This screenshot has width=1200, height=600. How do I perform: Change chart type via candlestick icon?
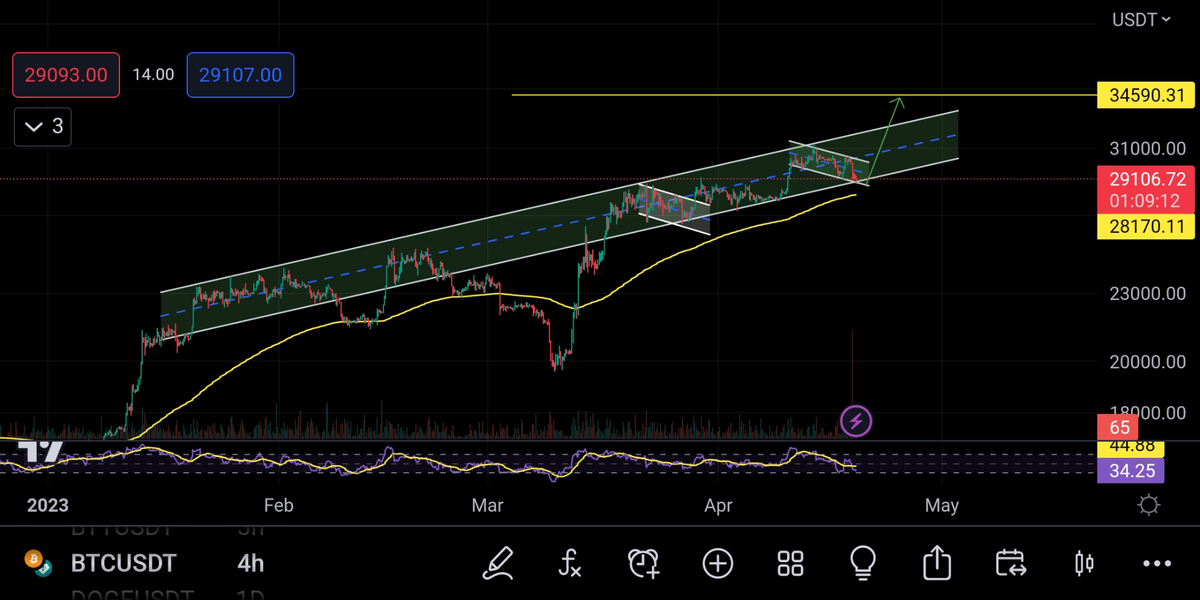click(x=1083, y=563)
